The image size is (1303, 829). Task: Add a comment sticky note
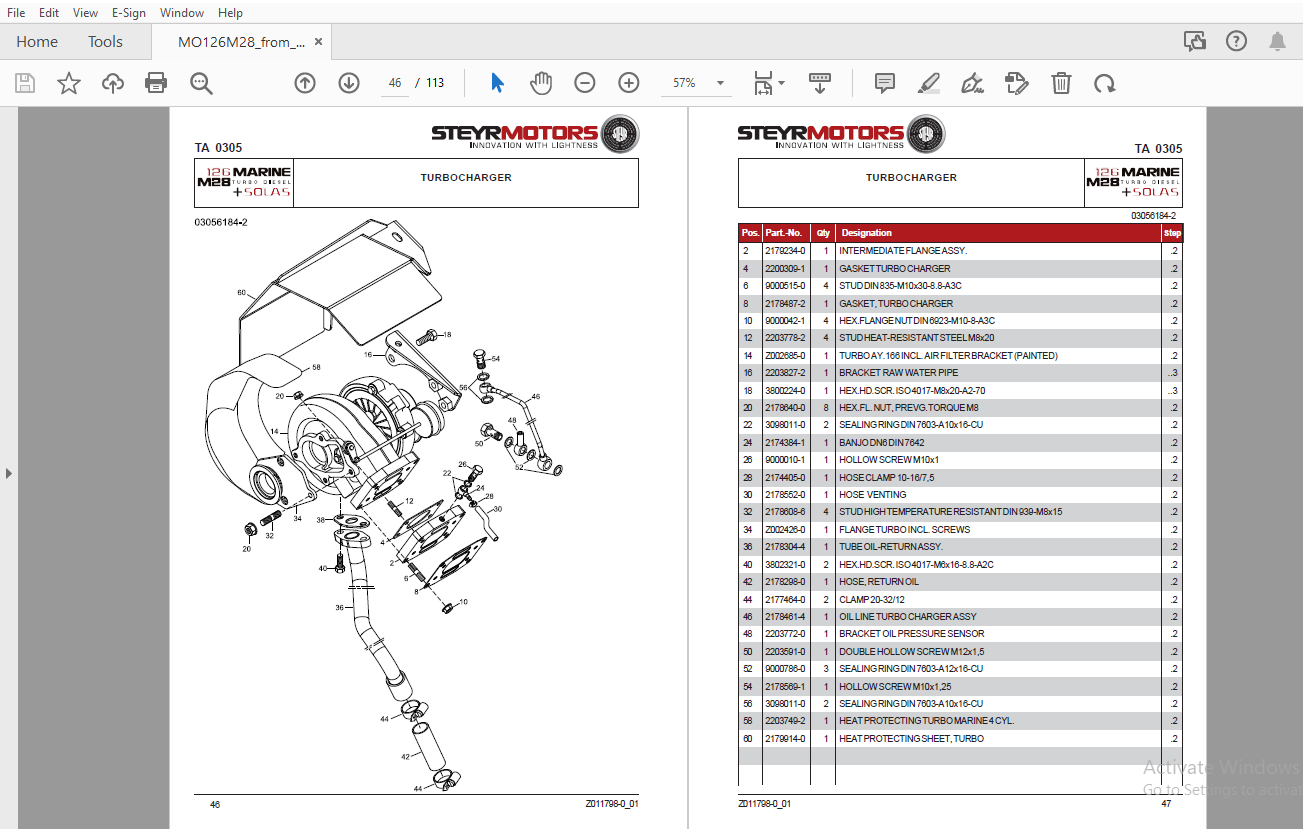[x=885, y=83]
